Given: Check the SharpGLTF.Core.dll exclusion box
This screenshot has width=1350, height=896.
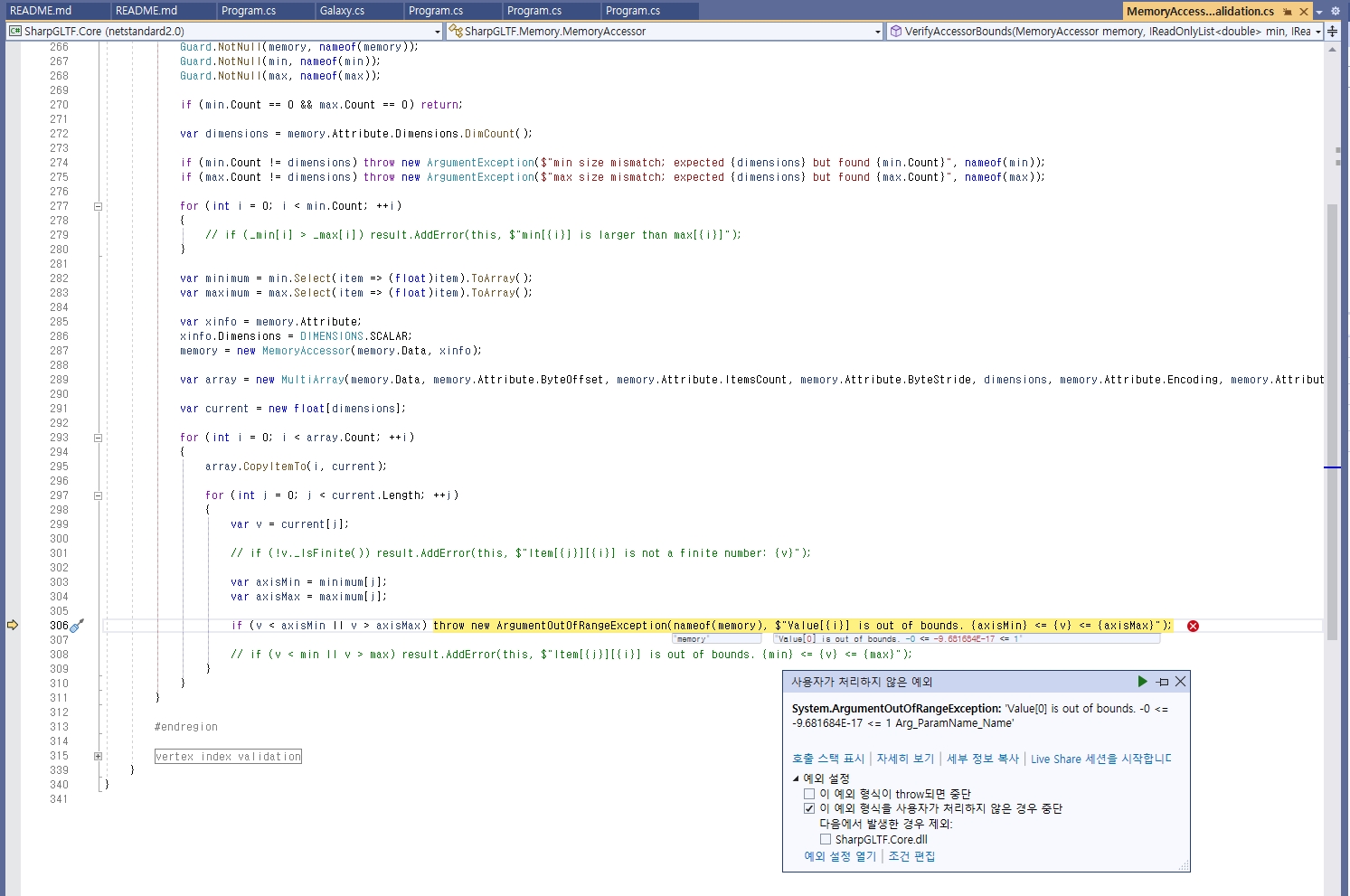Looking at the screenshot, I should pos(826,839).
